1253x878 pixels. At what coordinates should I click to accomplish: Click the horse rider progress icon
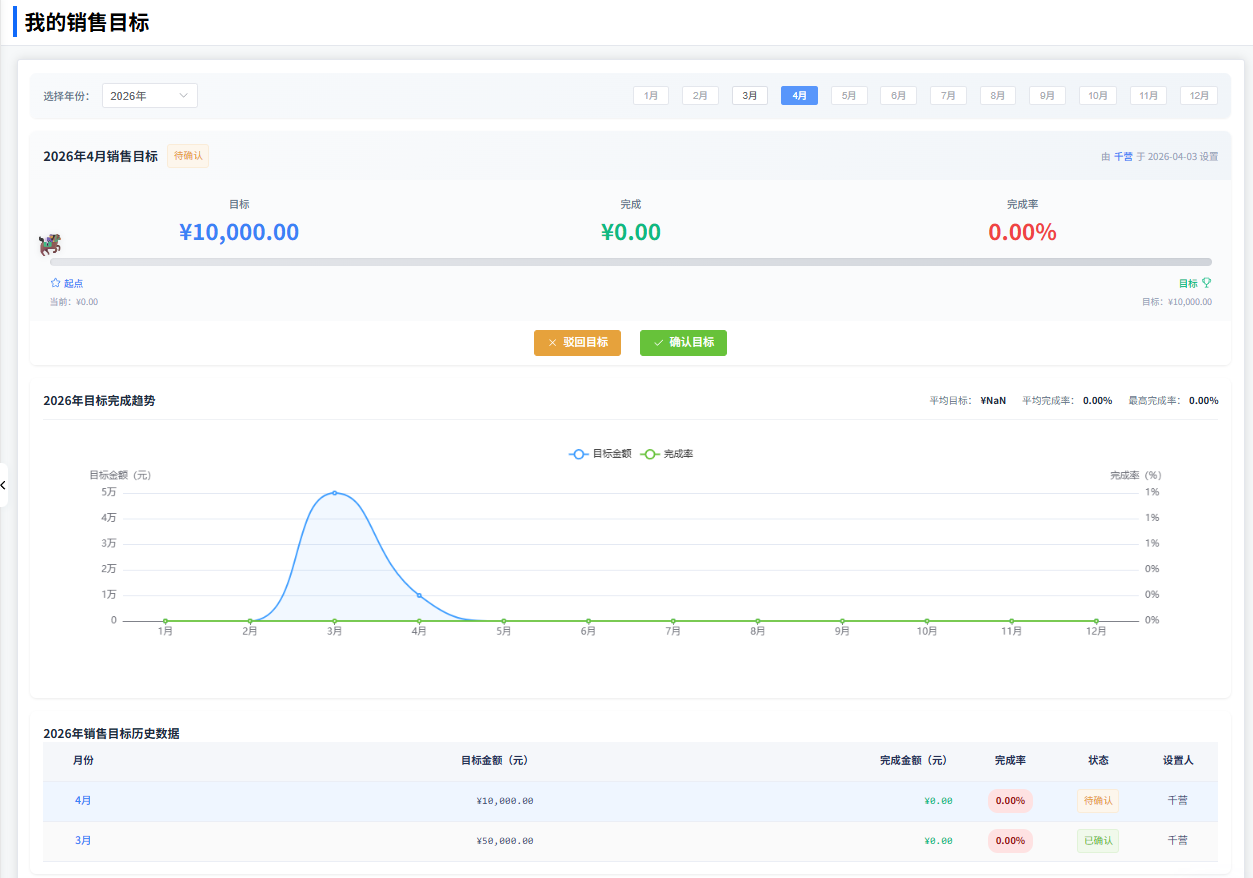point(50,245)
